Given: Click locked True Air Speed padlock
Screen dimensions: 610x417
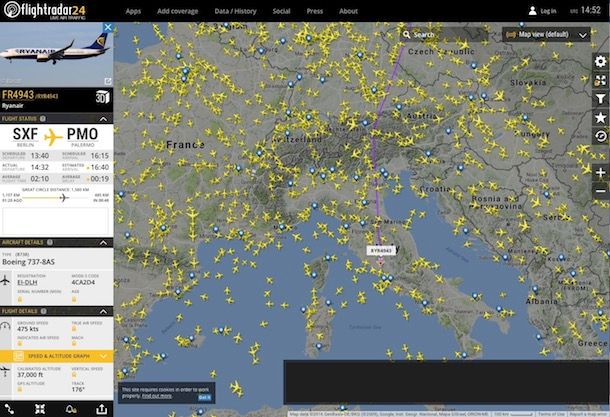Looking at the screenshot, I should [x=74, y=329].
